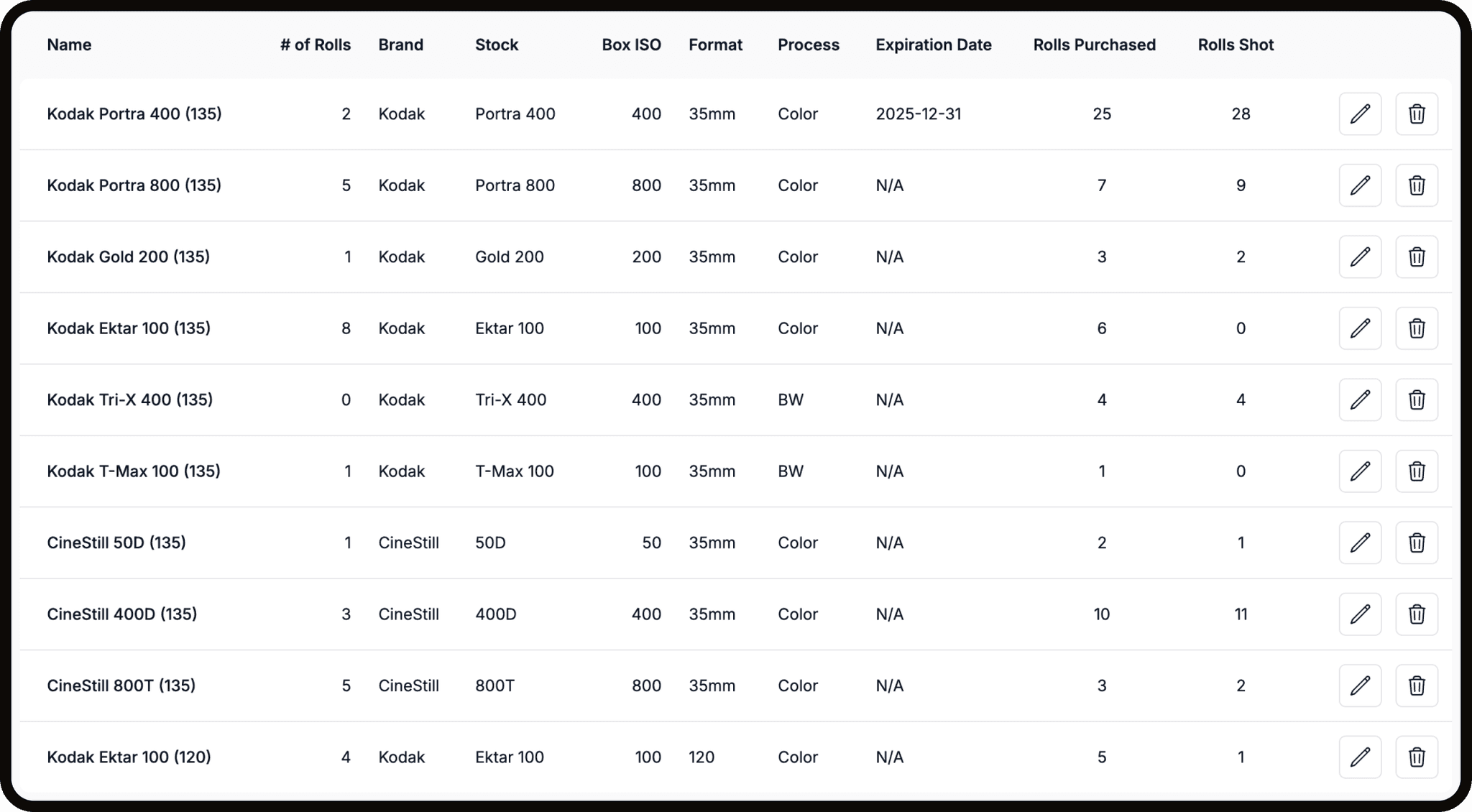1472x812 pixels.
Task: Delete the Kodak Tri-X 400 film entry
Action: tap(1417, 400)
